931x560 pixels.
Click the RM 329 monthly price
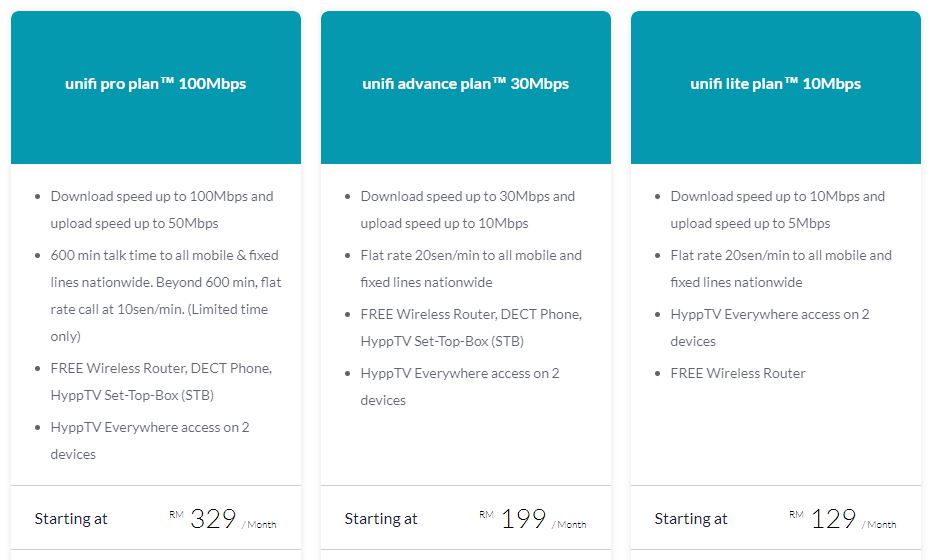213,519
